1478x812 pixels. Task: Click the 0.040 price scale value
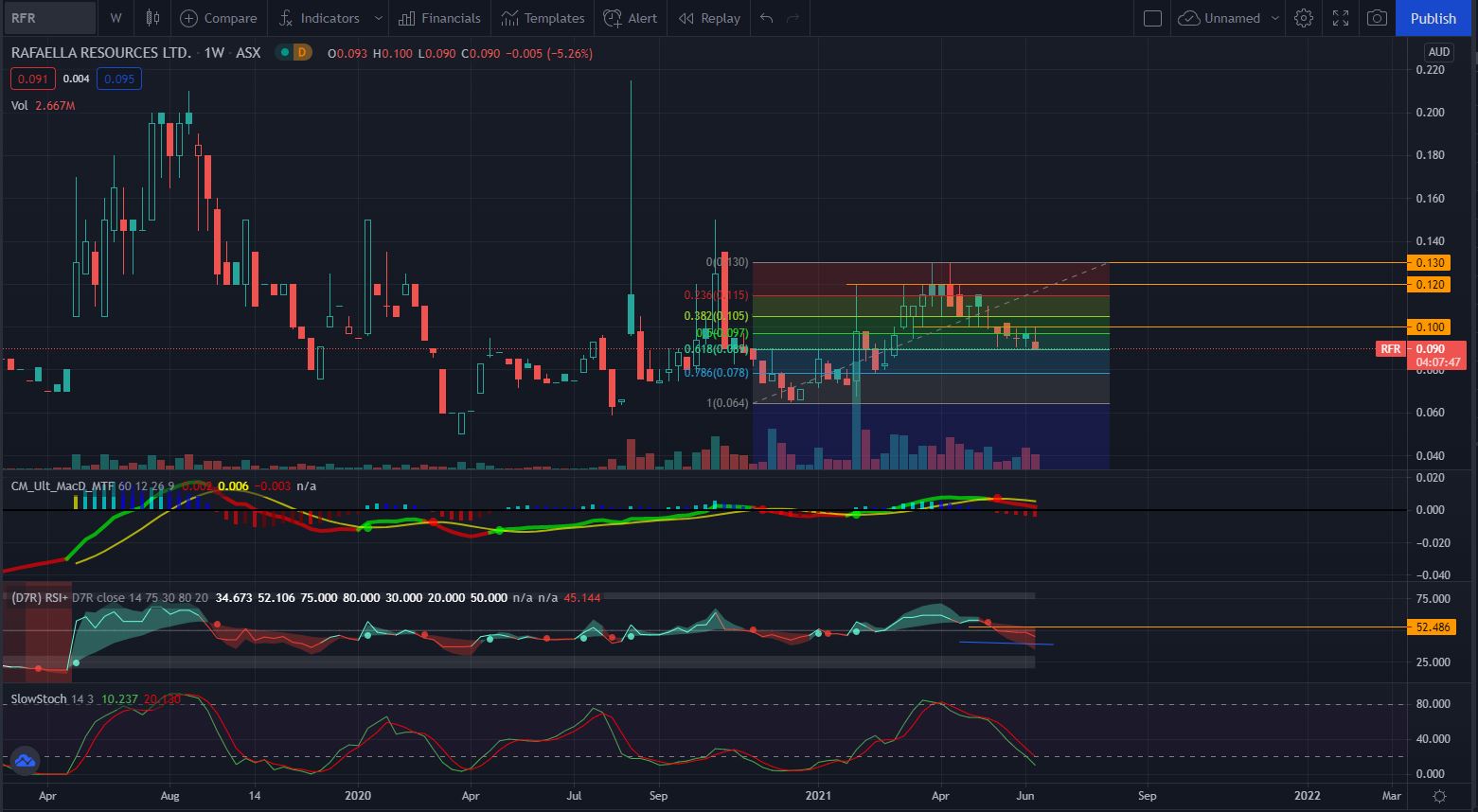coord(1431,455)
